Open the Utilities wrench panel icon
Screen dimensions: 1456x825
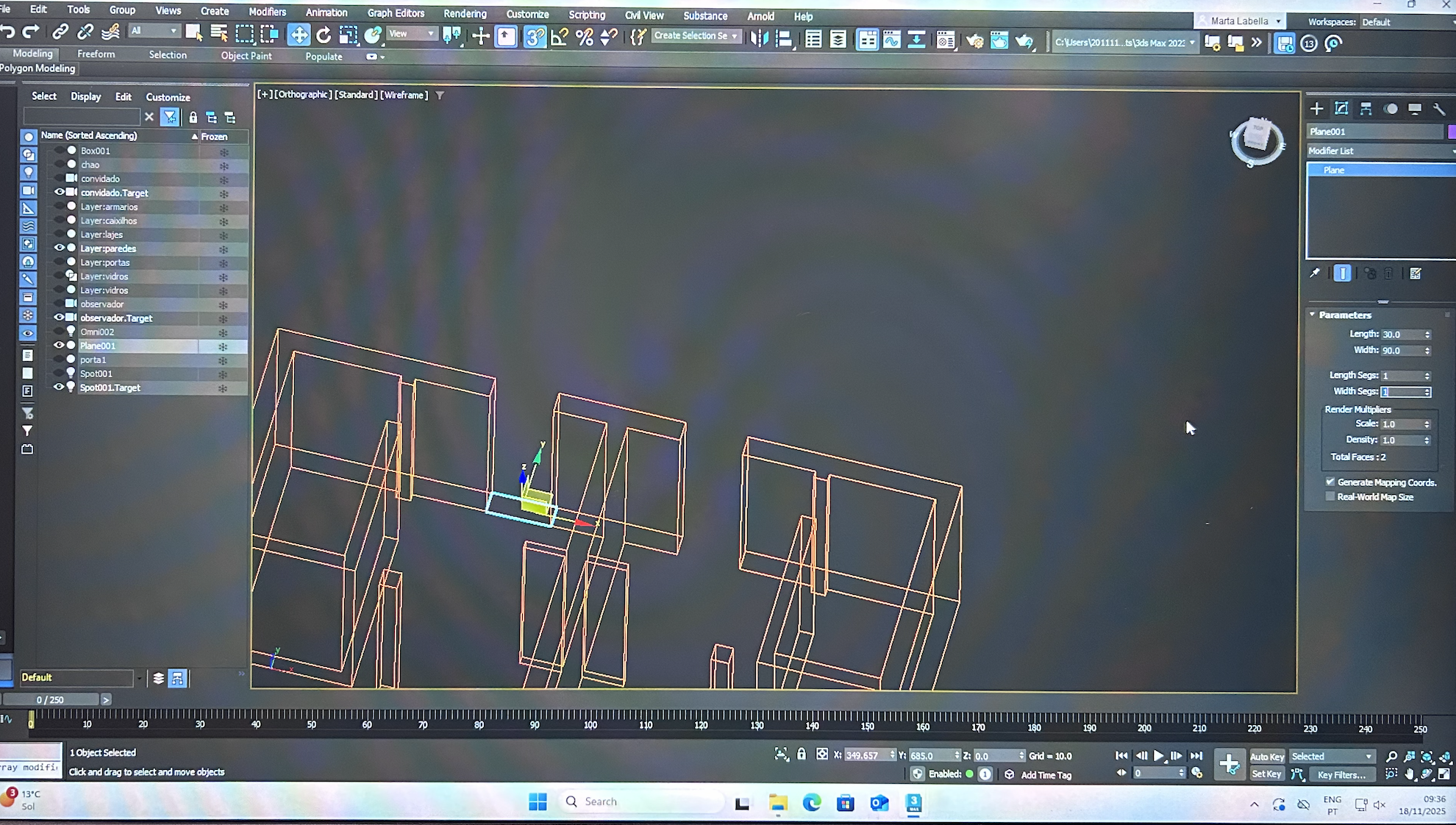[1439, 109]
